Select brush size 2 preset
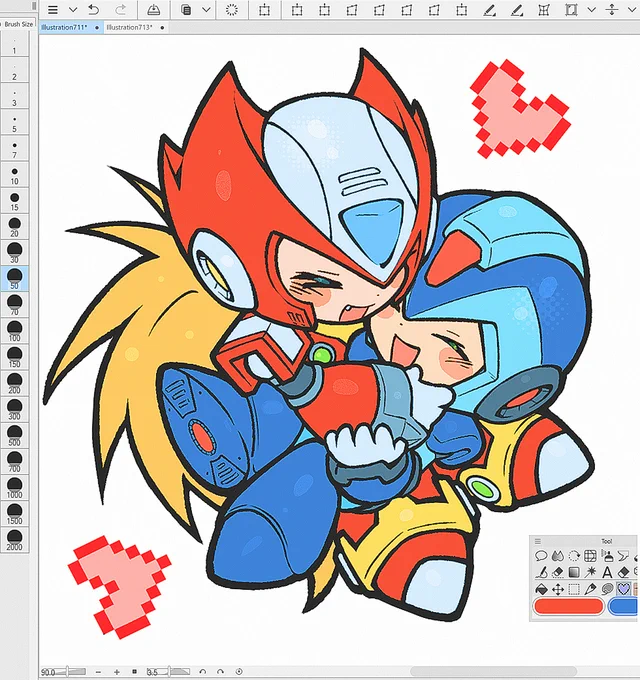640x680 pixels. tap(14, 70)
